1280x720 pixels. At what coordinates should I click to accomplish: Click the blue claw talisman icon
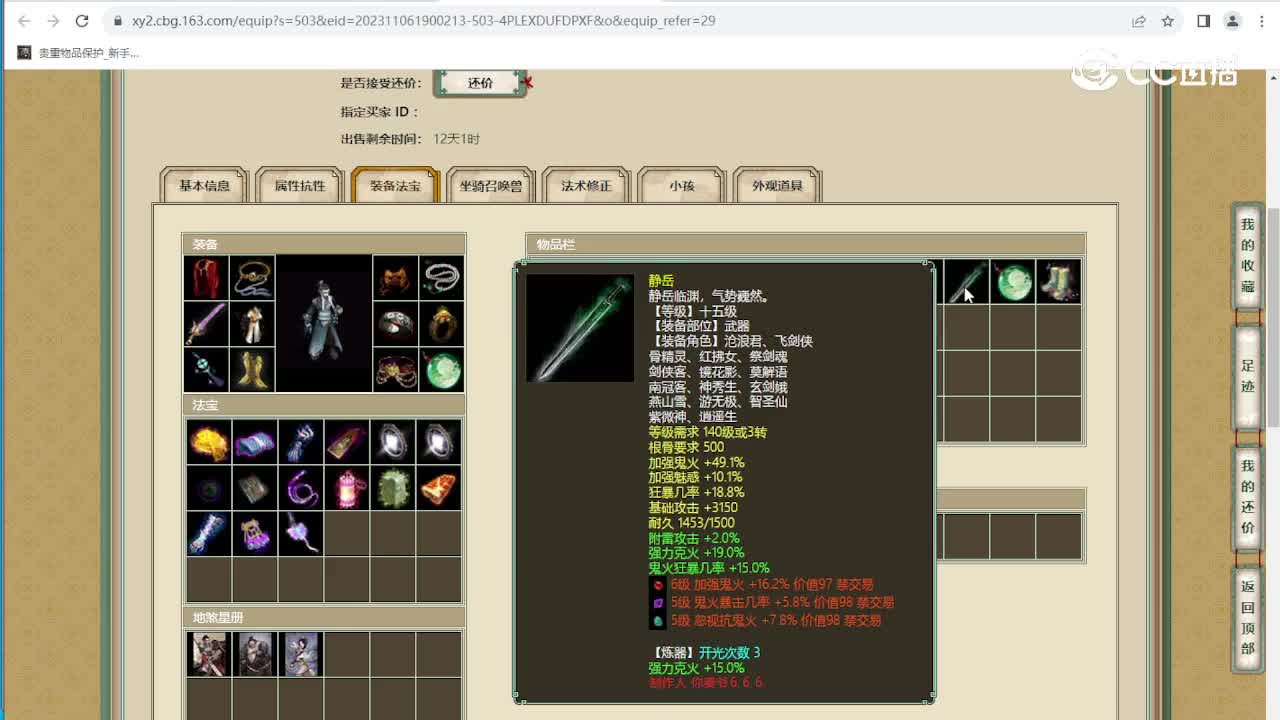point(301,442)
